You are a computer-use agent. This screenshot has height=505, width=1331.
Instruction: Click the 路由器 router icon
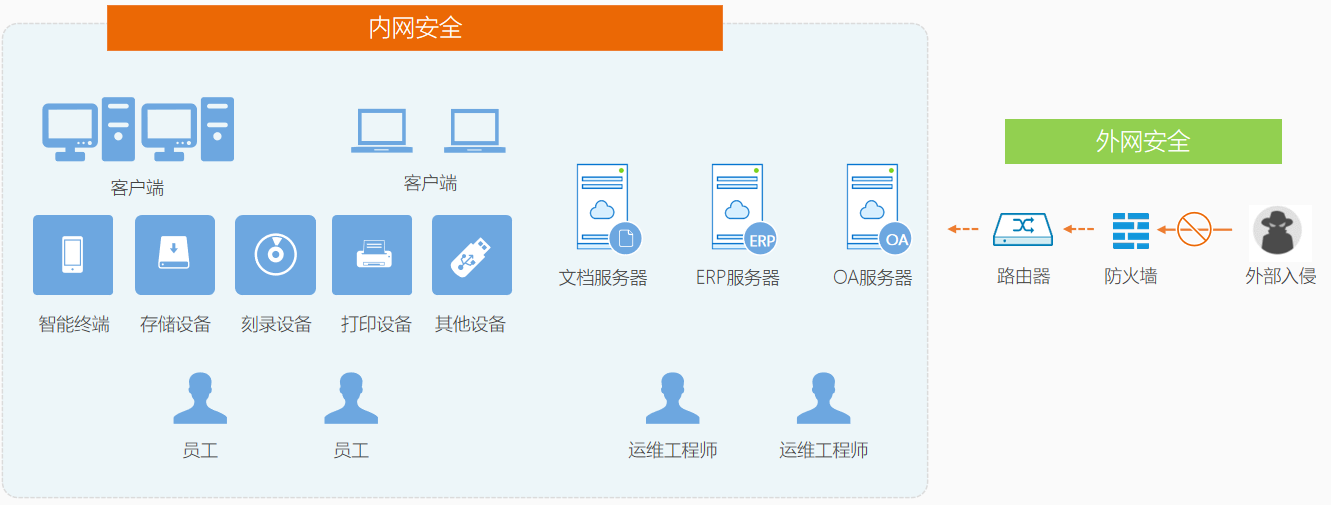pos(1023,229)
